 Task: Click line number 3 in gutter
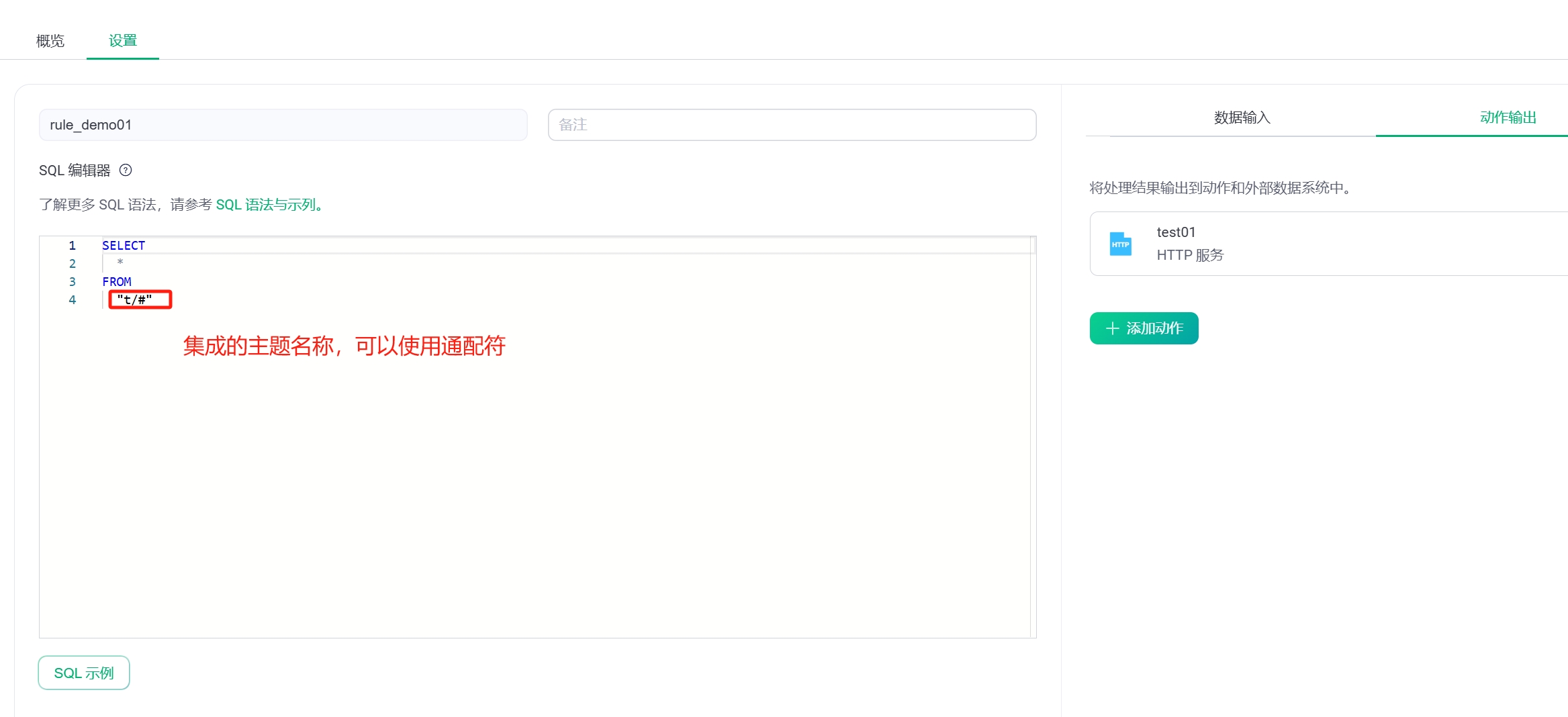pos(72,282)
